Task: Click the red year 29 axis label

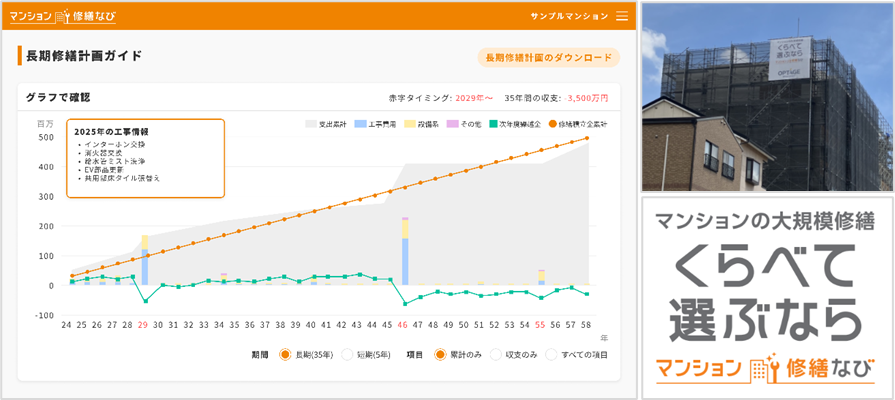Action: 143,325
